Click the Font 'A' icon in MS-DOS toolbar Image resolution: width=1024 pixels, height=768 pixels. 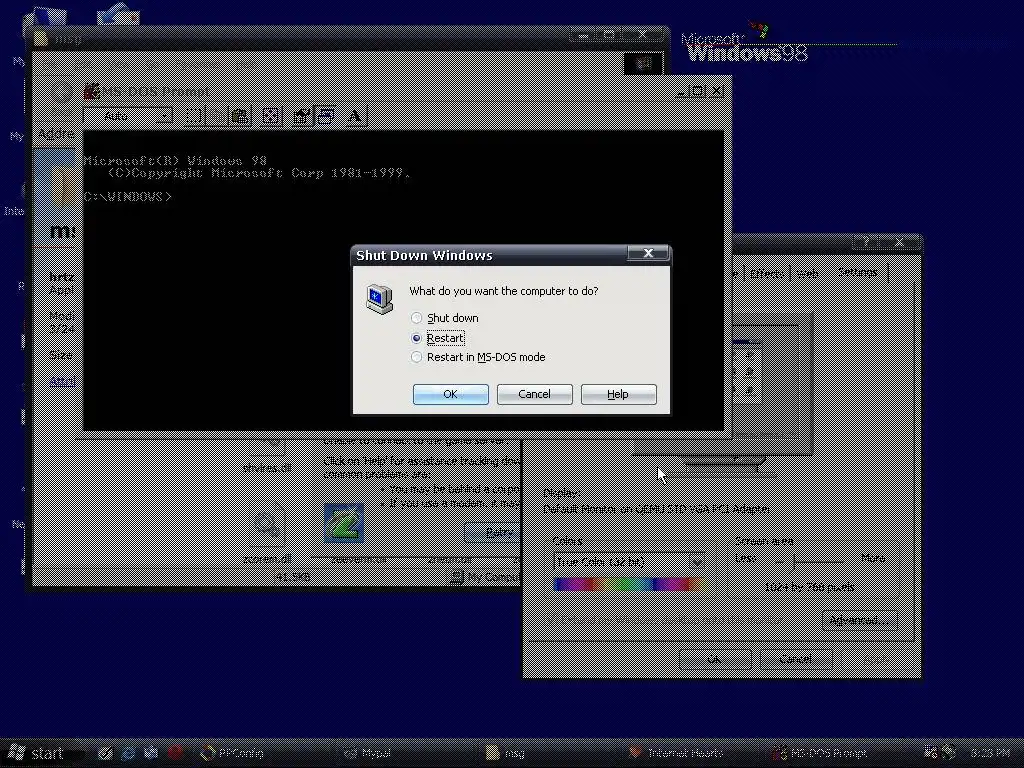point(355,116)
